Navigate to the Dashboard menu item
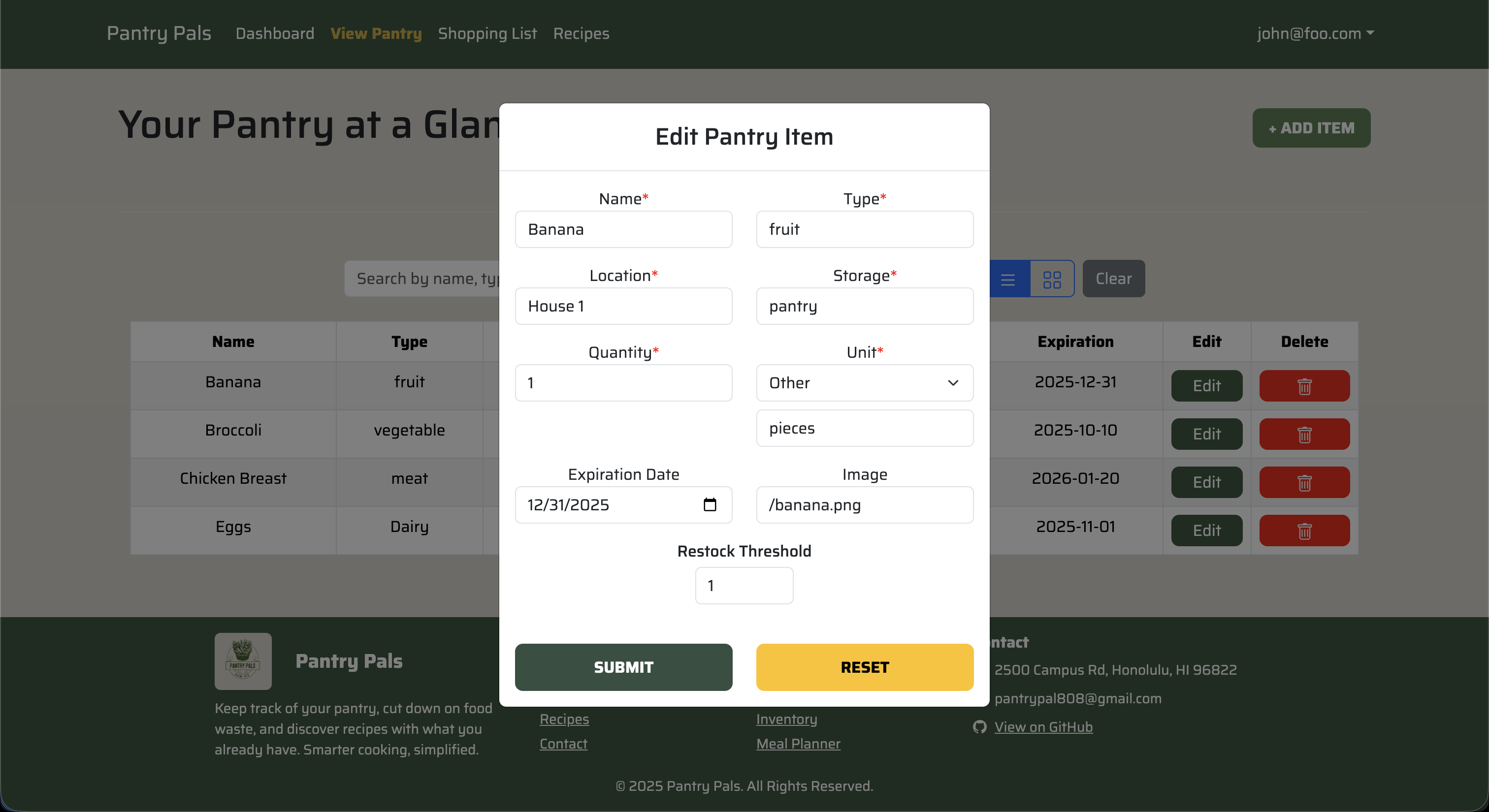The height and width of the screenshot is (812, 1489). click(x=275, y=33)
